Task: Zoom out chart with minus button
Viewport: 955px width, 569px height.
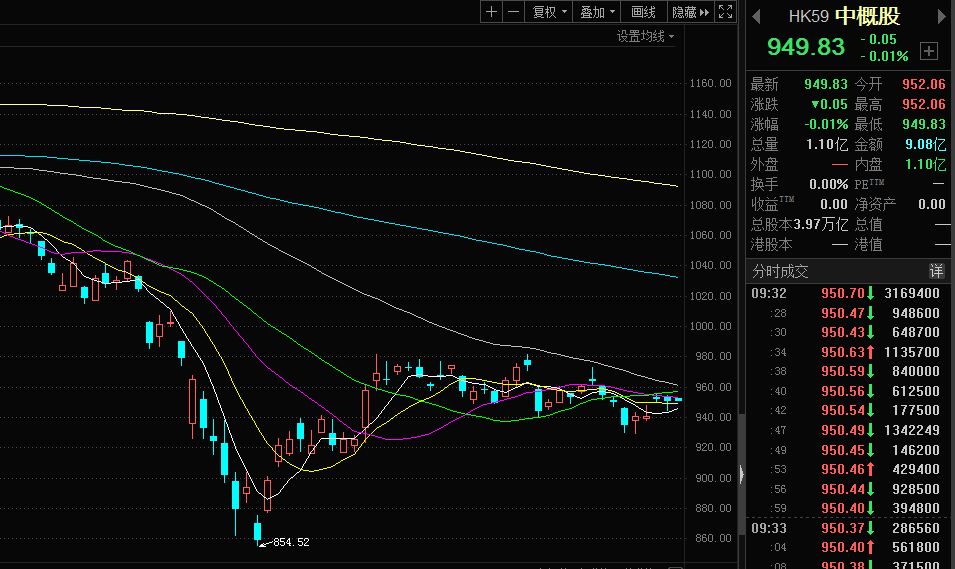Action: click(x=513, y=12)
